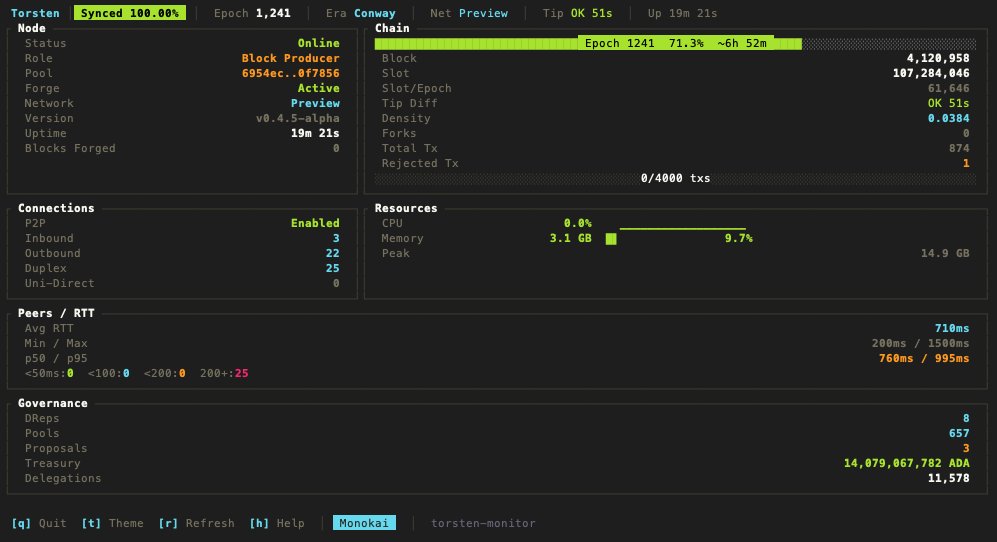This screenshot has width=997, height=542.
Task: Click p50 / p95 760ms / 995ms value
Action: [924, 358]
